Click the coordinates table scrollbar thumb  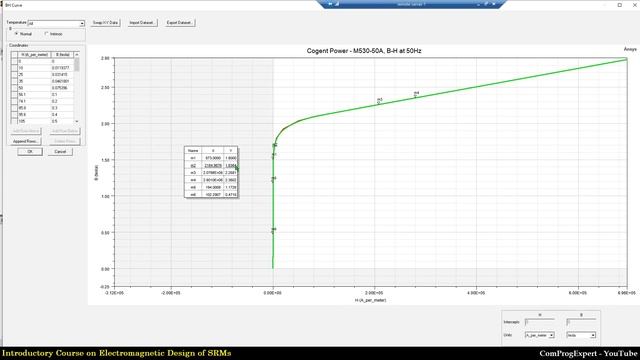77,64
